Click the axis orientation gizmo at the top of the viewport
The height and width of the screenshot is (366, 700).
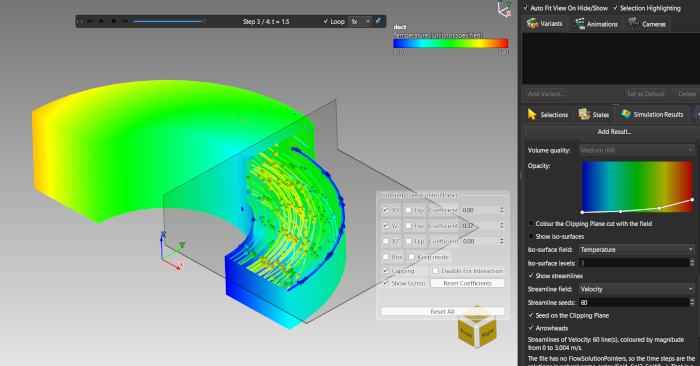[x=505, y=9]
